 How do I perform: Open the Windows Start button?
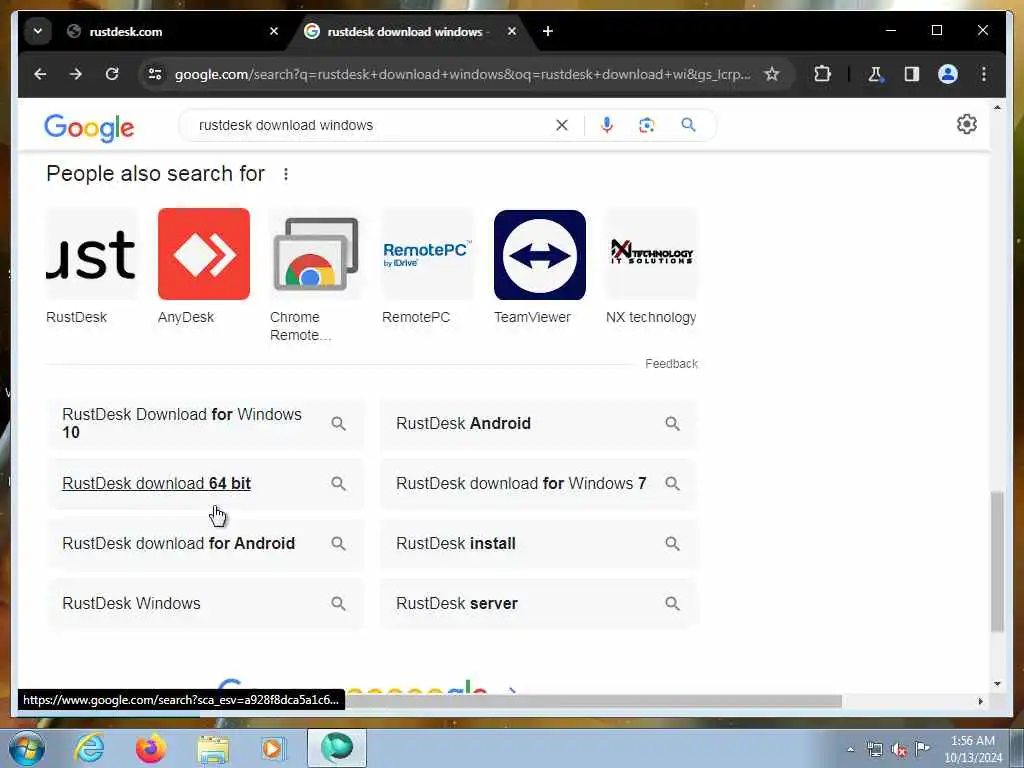coord(27,748)
